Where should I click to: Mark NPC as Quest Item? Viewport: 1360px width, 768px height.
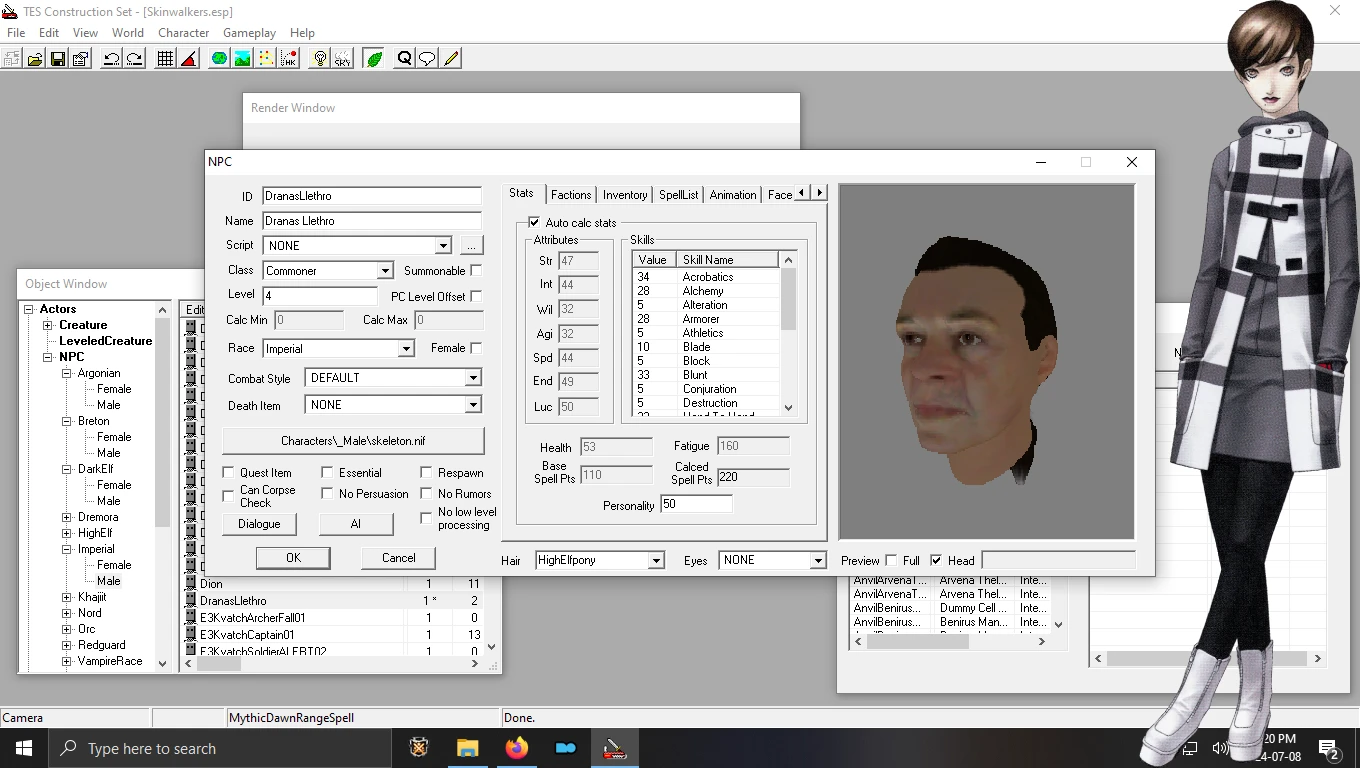click(228, 473)
